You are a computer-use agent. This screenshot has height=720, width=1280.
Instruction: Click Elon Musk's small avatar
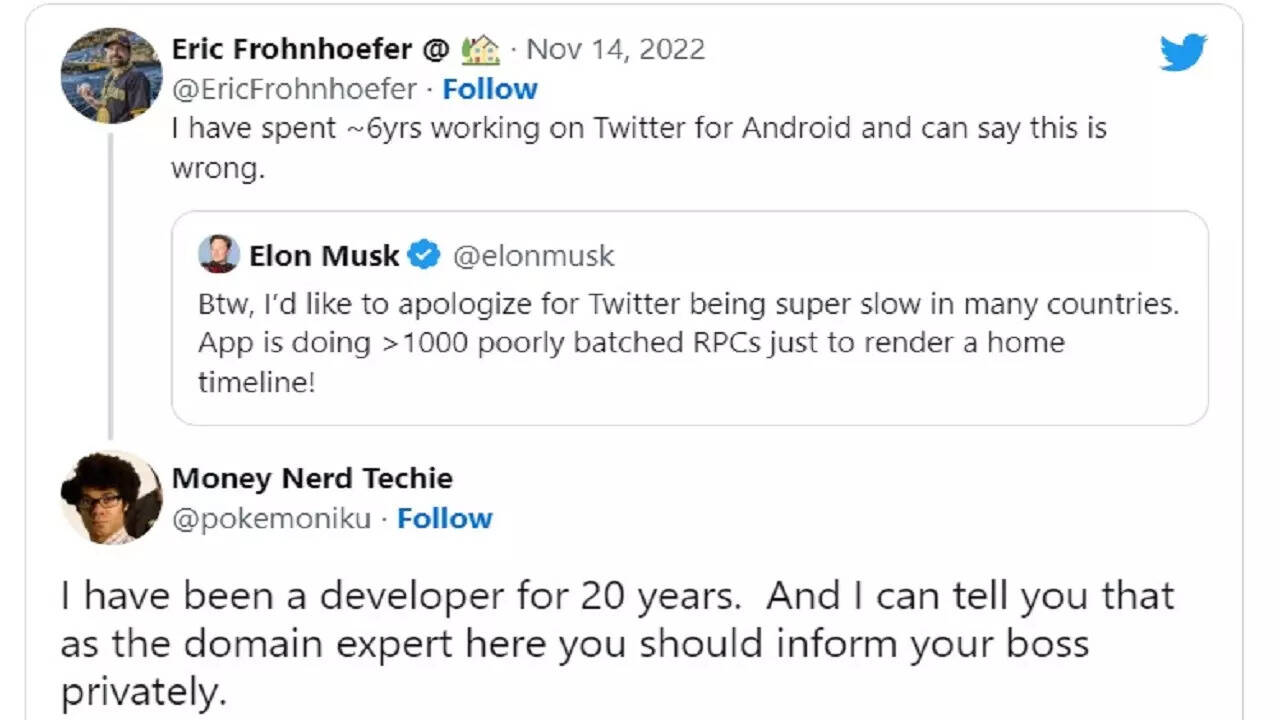coord(219,255)
